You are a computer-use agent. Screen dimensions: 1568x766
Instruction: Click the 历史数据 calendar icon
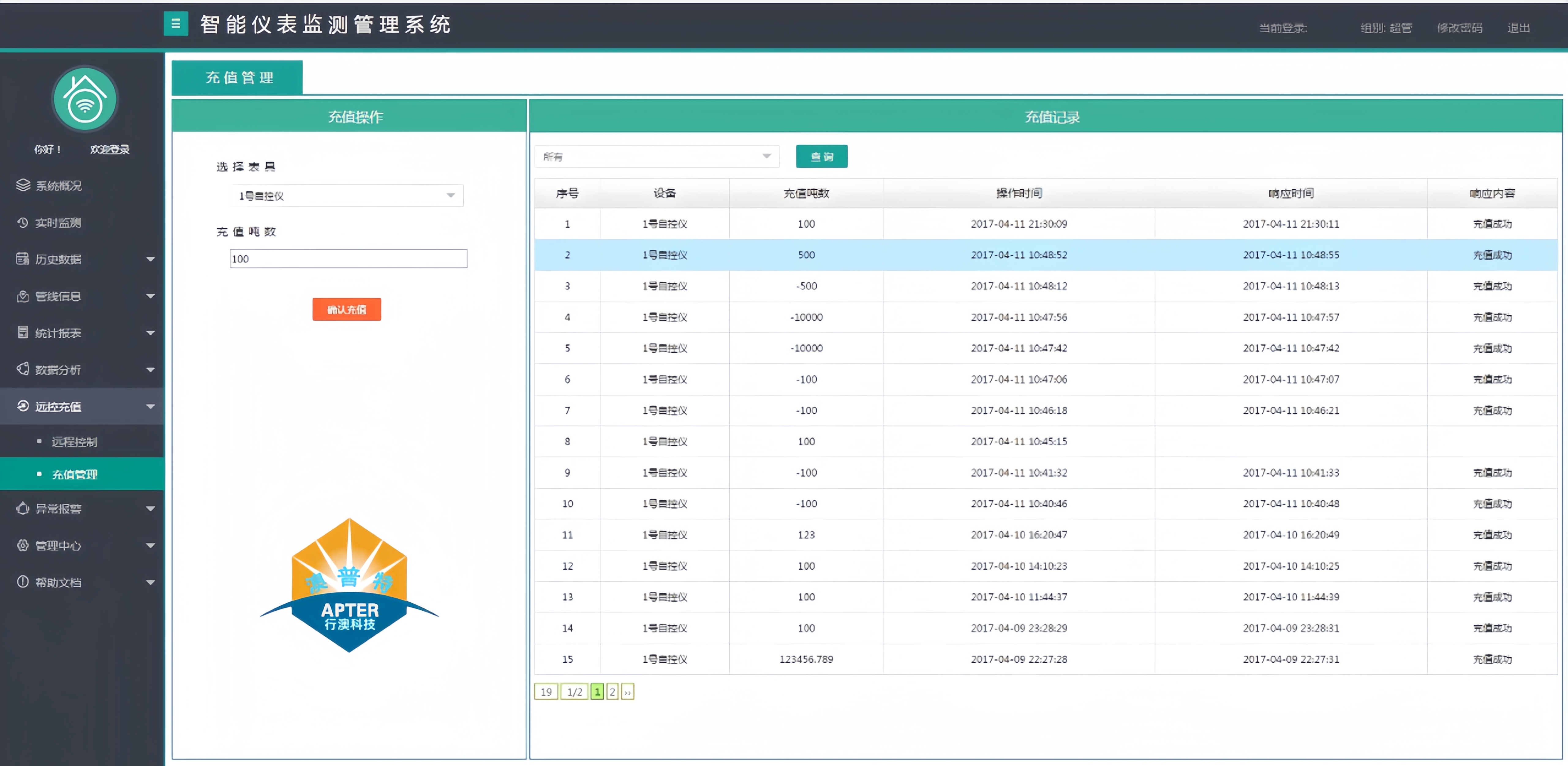(x=23, y=259)
